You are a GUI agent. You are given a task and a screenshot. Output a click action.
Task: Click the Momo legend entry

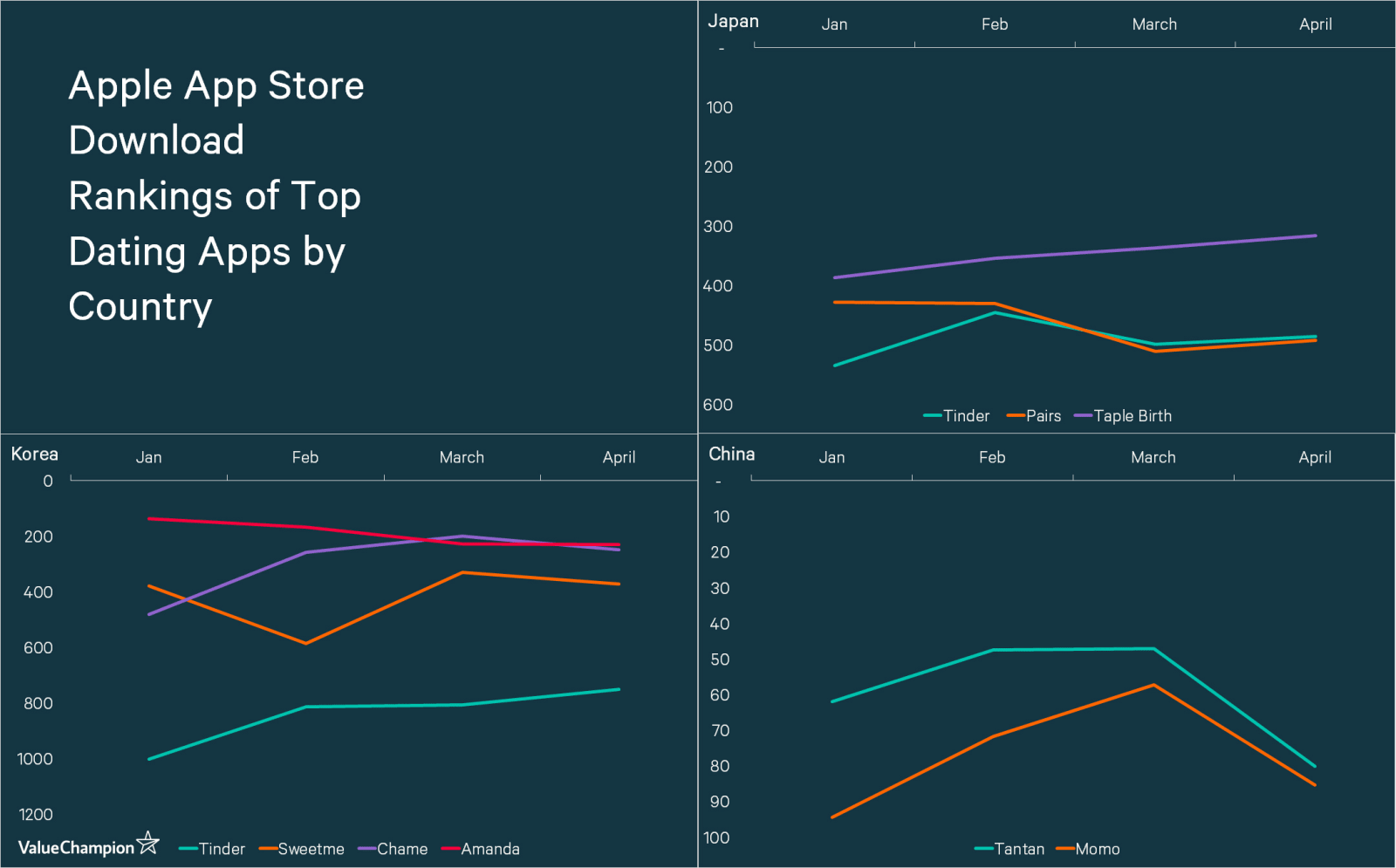(1088, 849)
